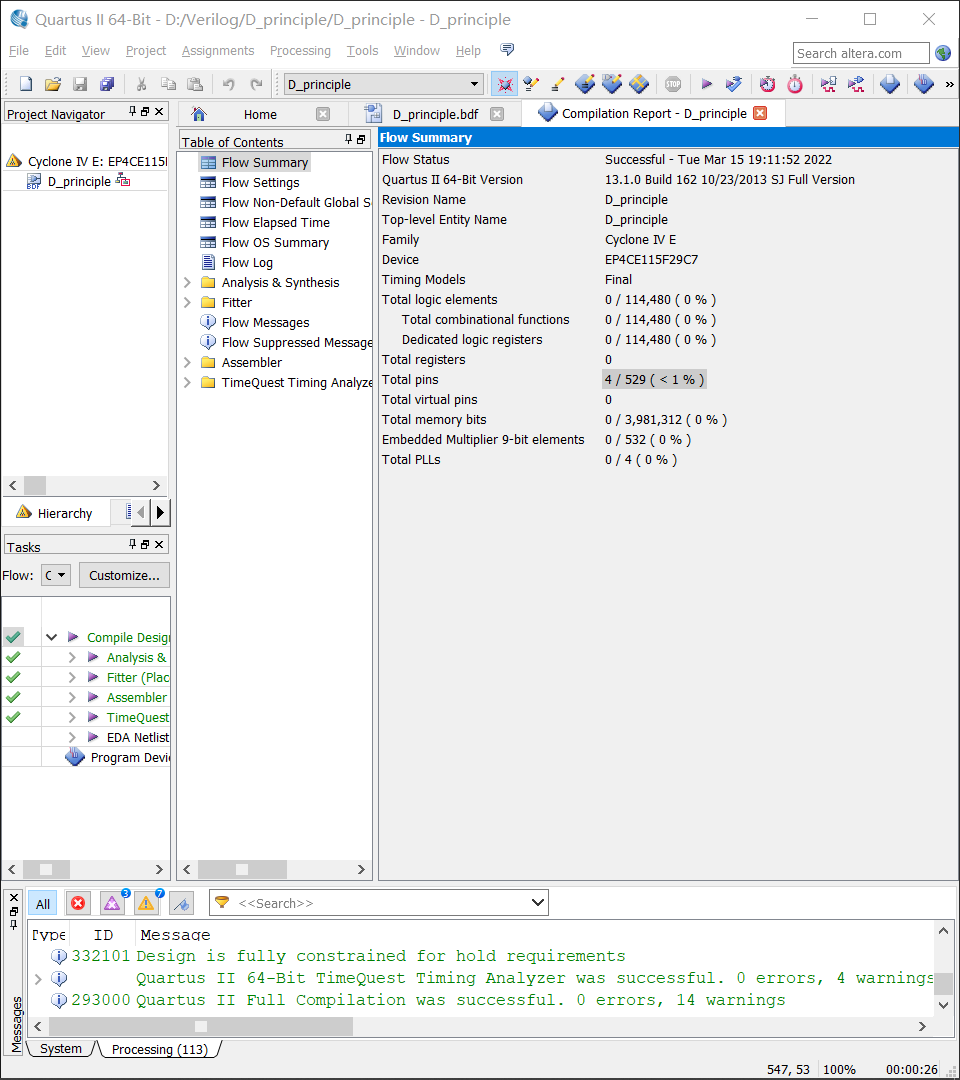
Task: Select the All messages filter button
Action: click(43, 903)
